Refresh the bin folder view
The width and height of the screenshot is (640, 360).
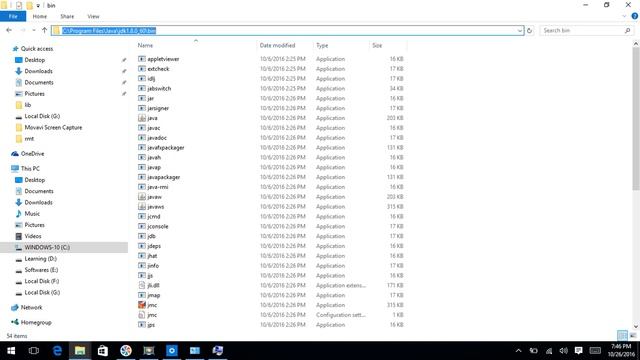click(529, 31)
